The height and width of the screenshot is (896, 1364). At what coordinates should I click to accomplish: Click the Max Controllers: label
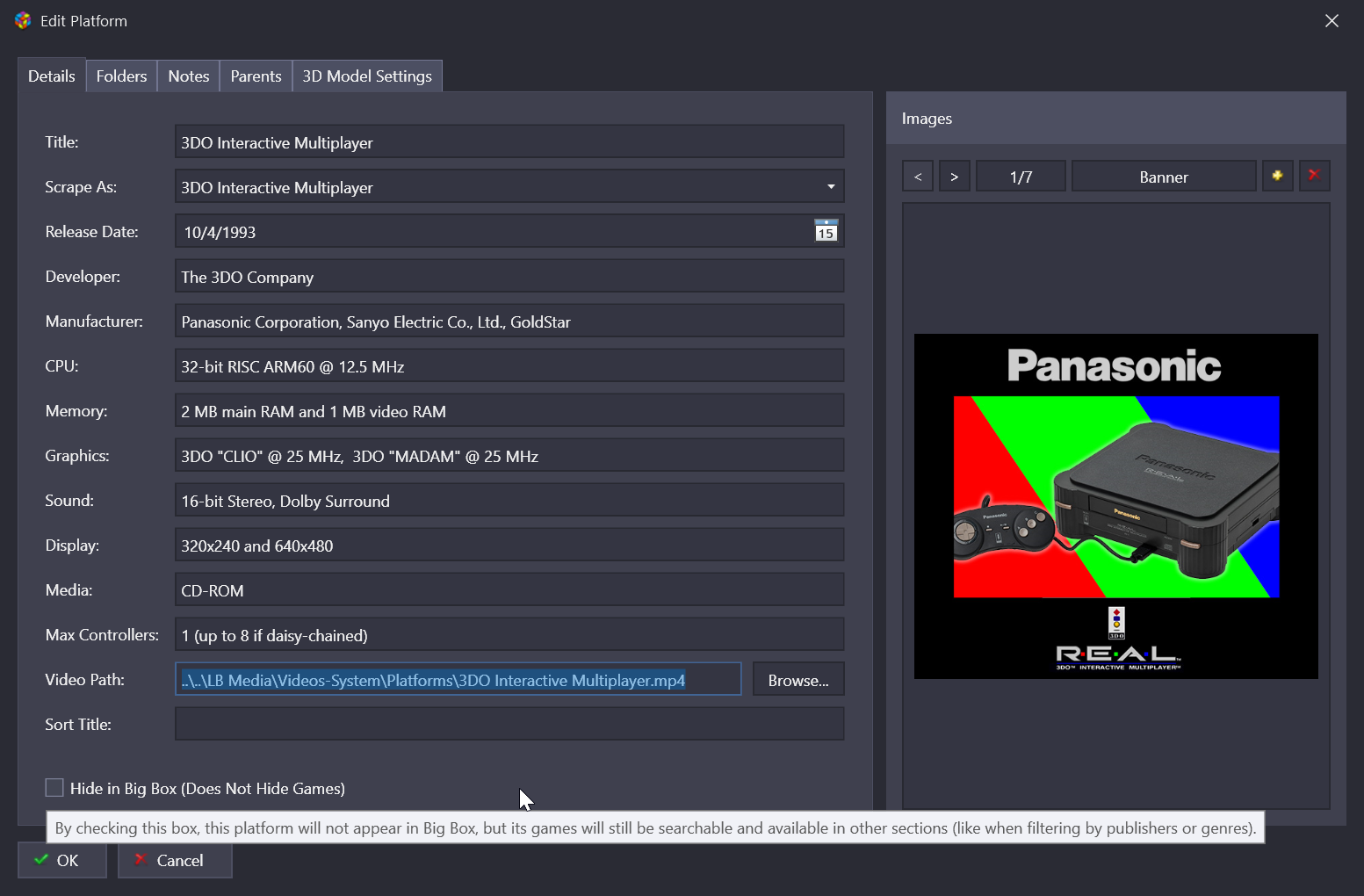pyautogui.click(x=102, y=635)
